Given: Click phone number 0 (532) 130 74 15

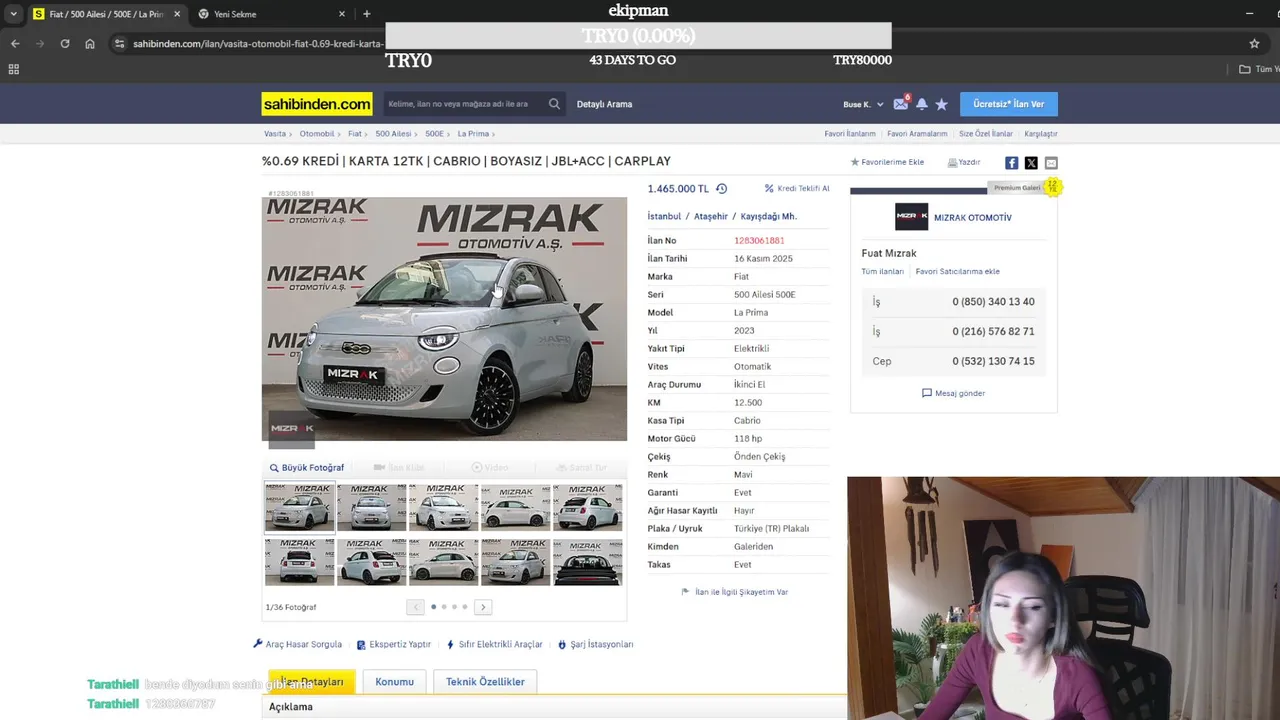Looking at the screenshot, I should (x=993, y=362).
